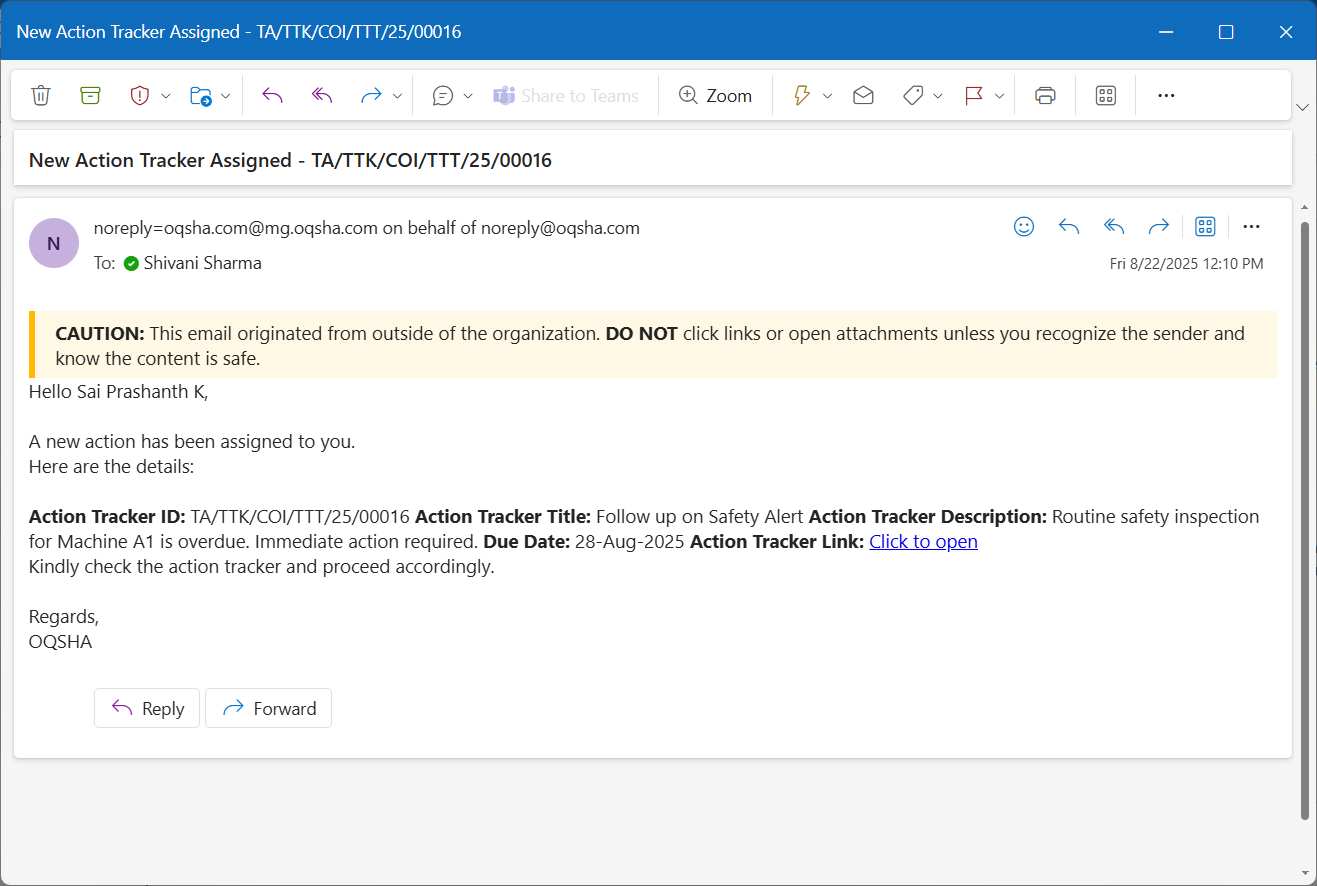Mark message unread with the envelope icon
This screenshot has height=886, width=1317.
863,96
